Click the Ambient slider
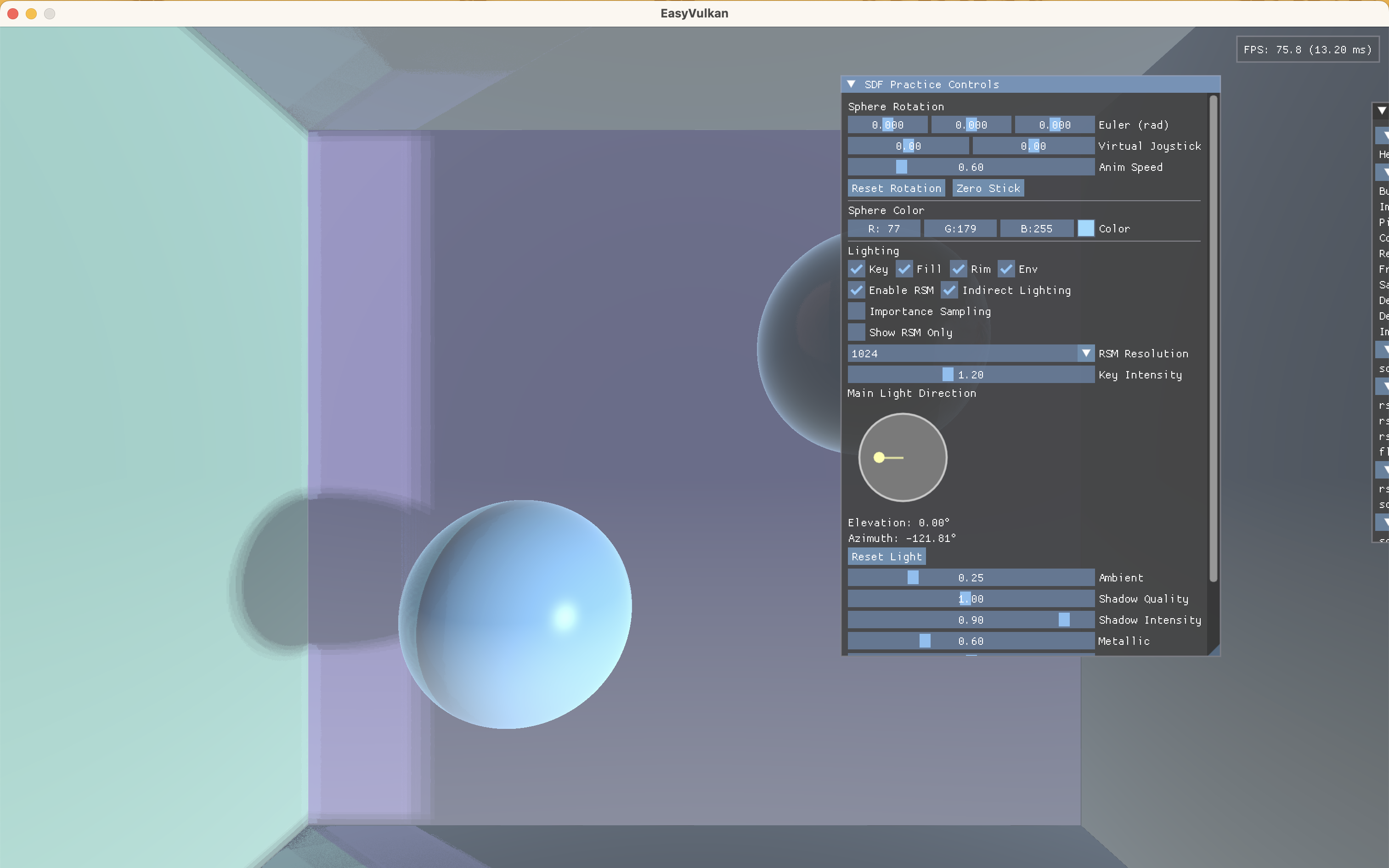The height and width of the screenshot is (868, 1389). (x=971, y=578)
